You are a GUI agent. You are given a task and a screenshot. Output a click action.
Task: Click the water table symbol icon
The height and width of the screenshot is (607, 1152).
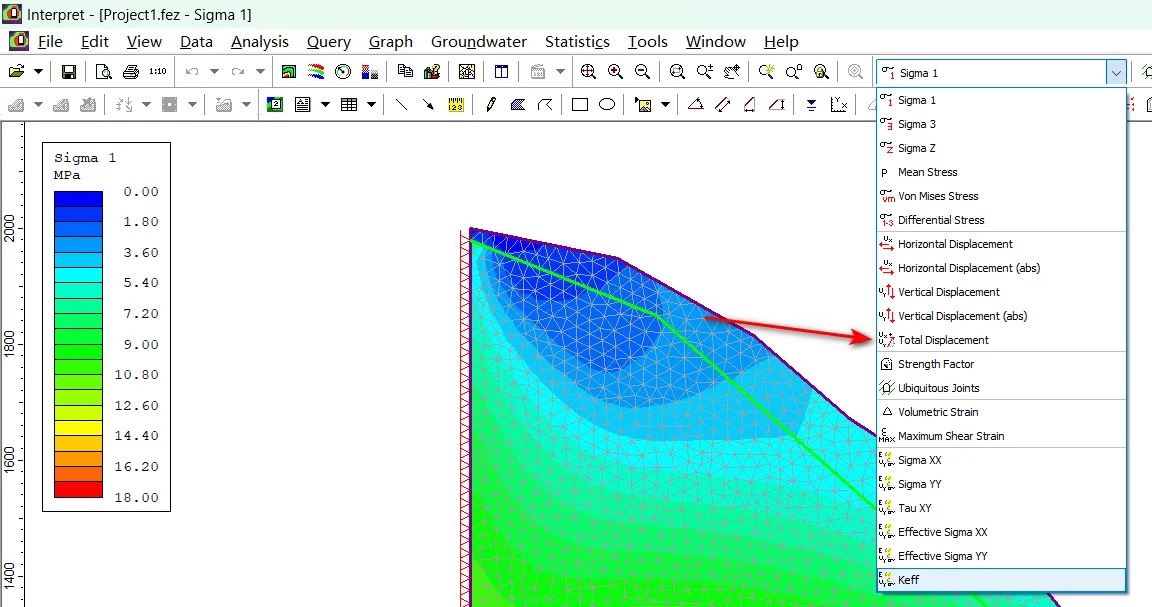[x=811, y=105]
